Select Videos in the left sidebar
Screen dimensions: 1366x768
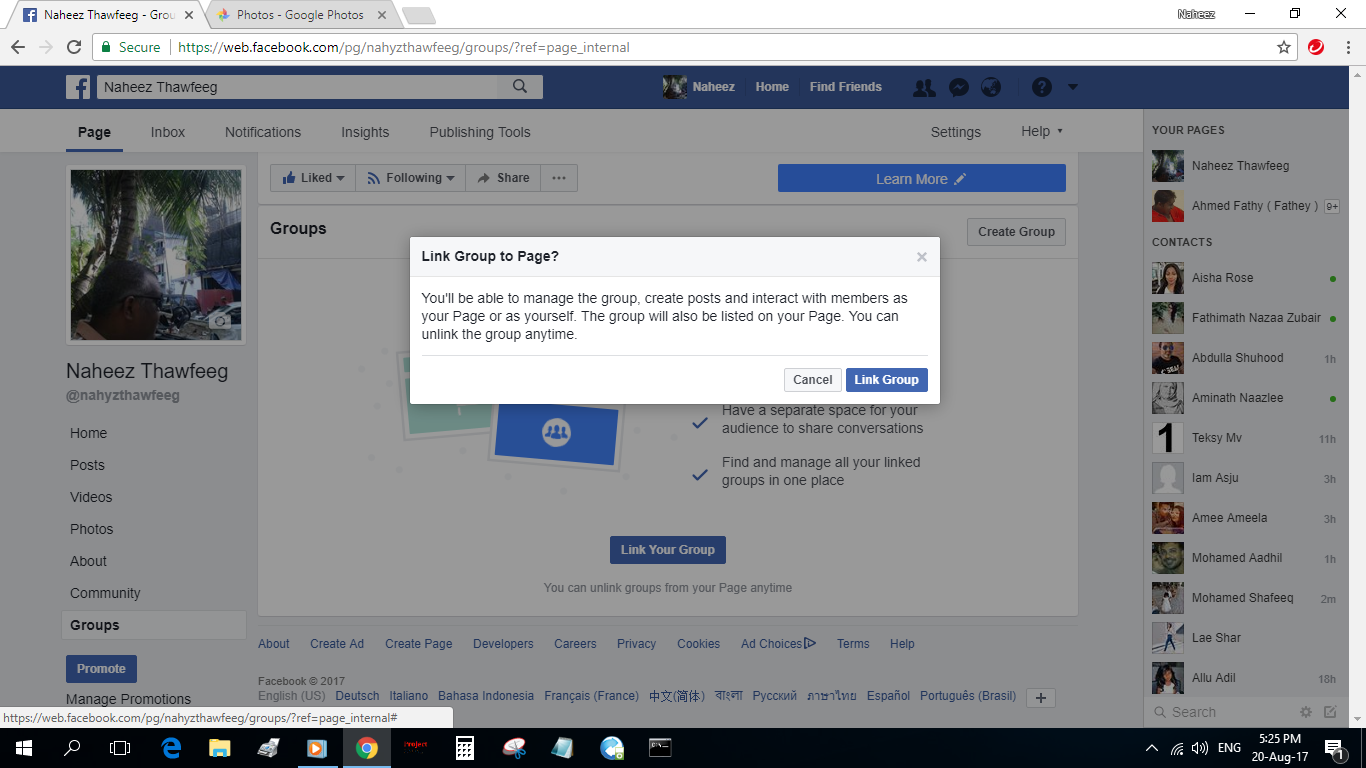91,497
